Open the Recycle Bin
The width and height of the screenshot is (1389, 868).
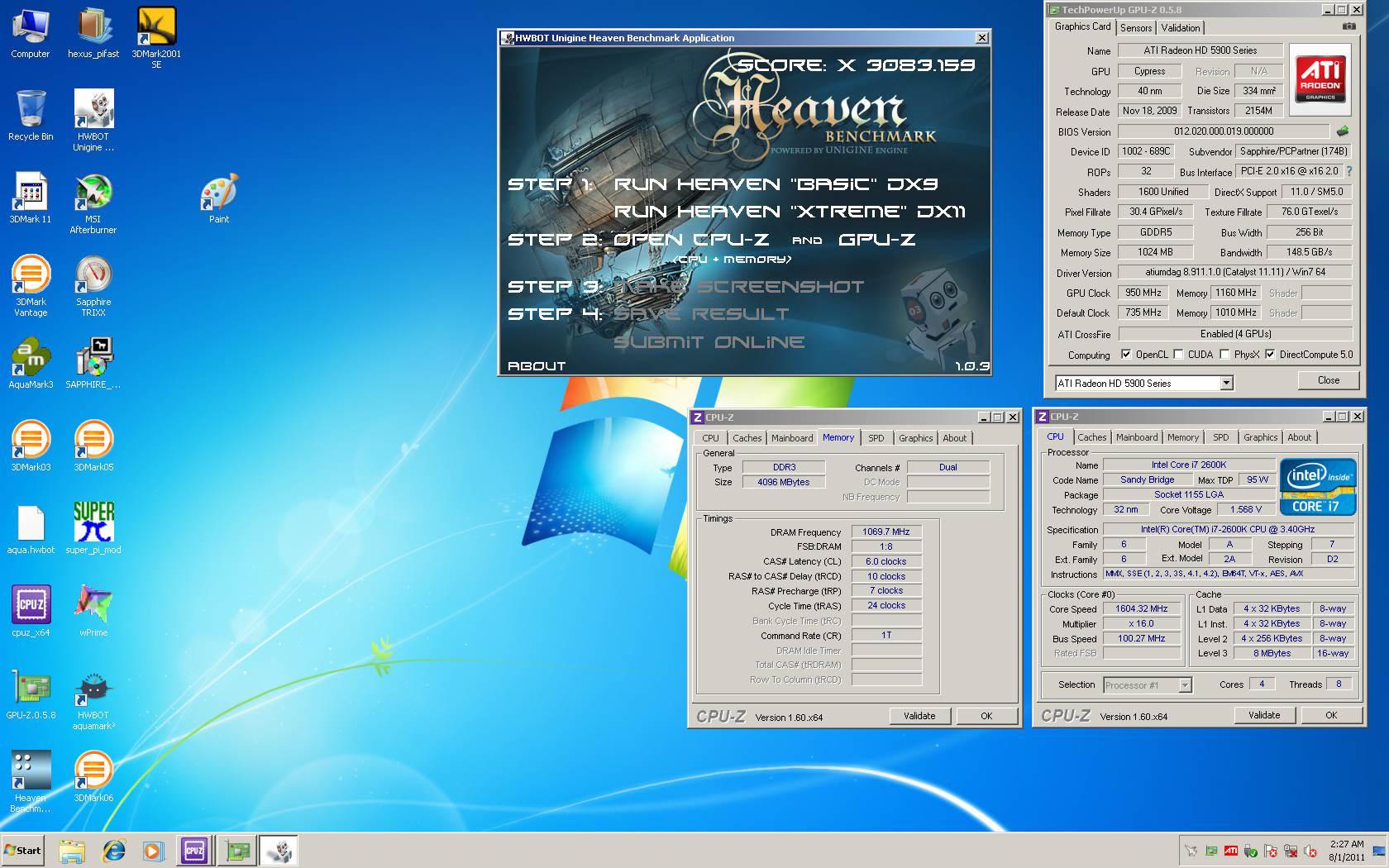tap(31, 116)
